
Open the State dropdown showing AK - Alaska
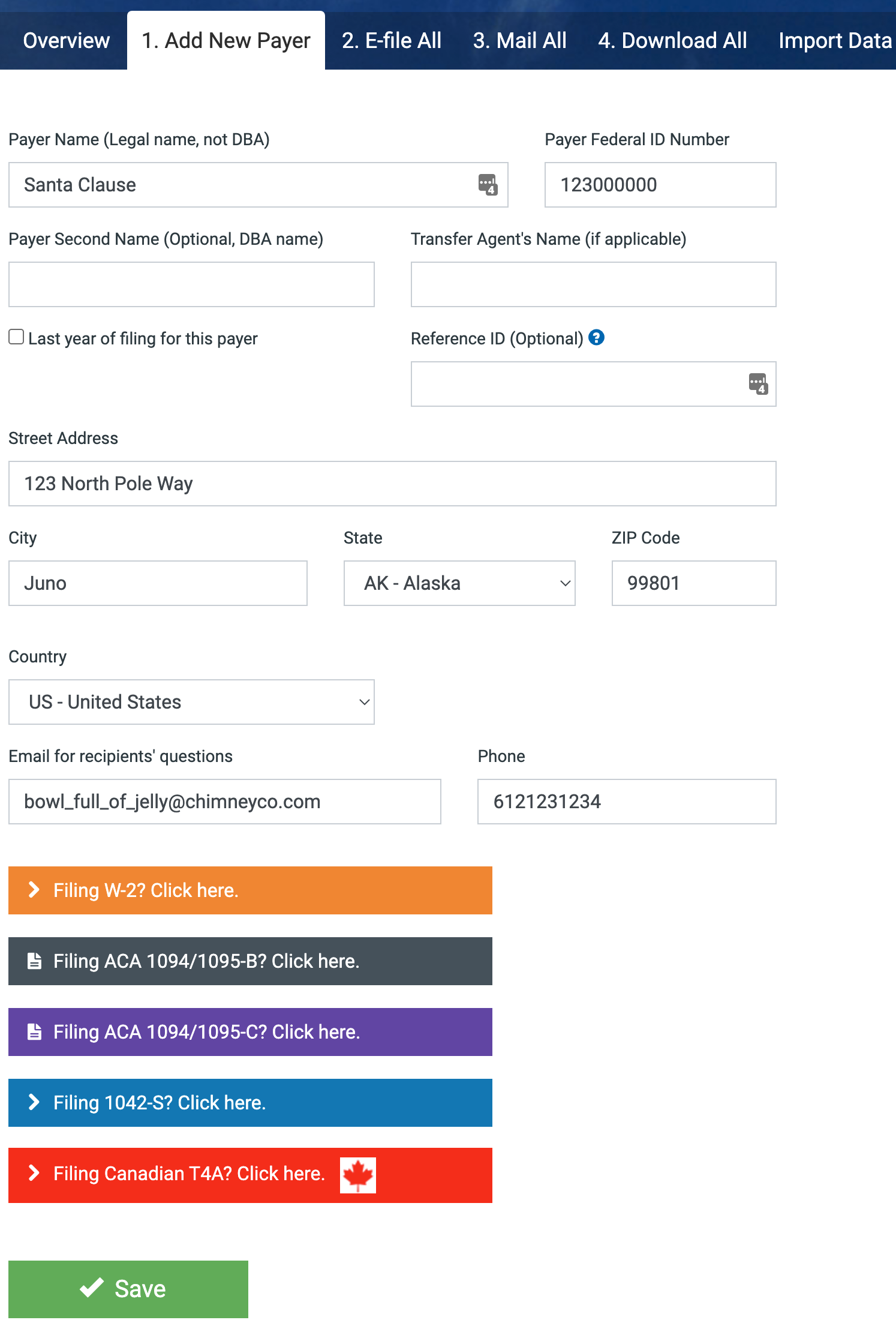(x=459, y=583)
